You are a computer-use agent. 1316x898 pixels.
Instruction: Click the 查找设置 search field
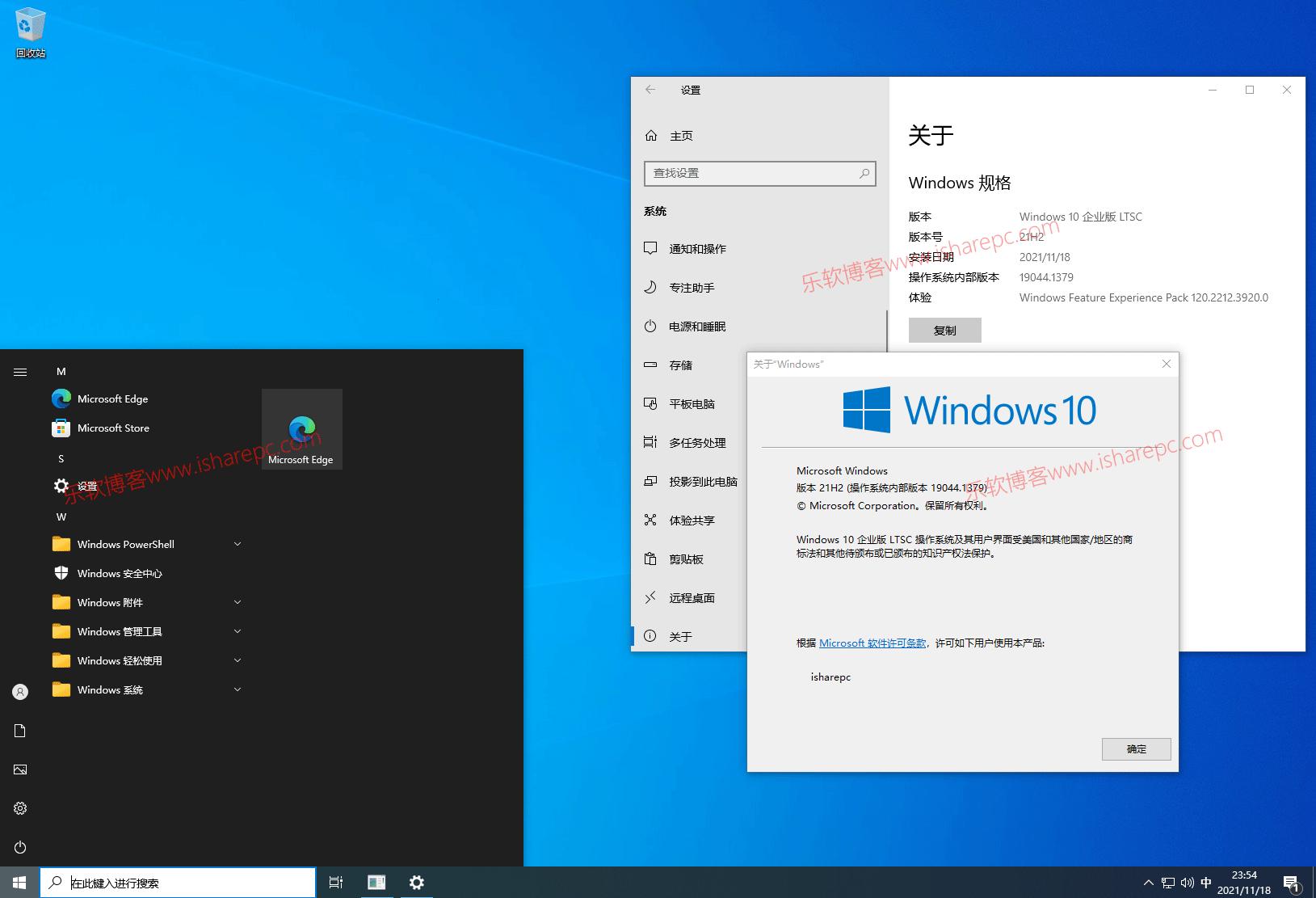coord(759,173)
